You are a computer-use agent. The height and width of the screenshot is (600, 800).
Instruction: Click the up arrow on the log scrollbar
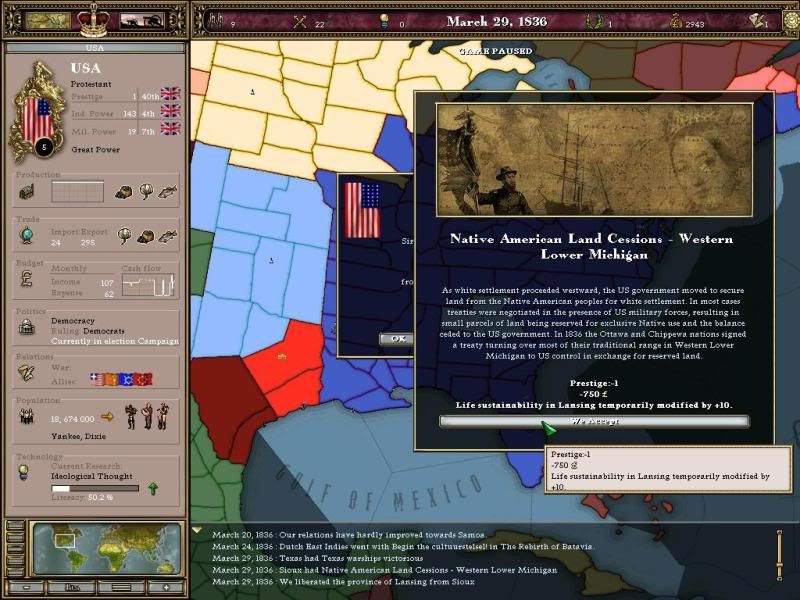779,532
